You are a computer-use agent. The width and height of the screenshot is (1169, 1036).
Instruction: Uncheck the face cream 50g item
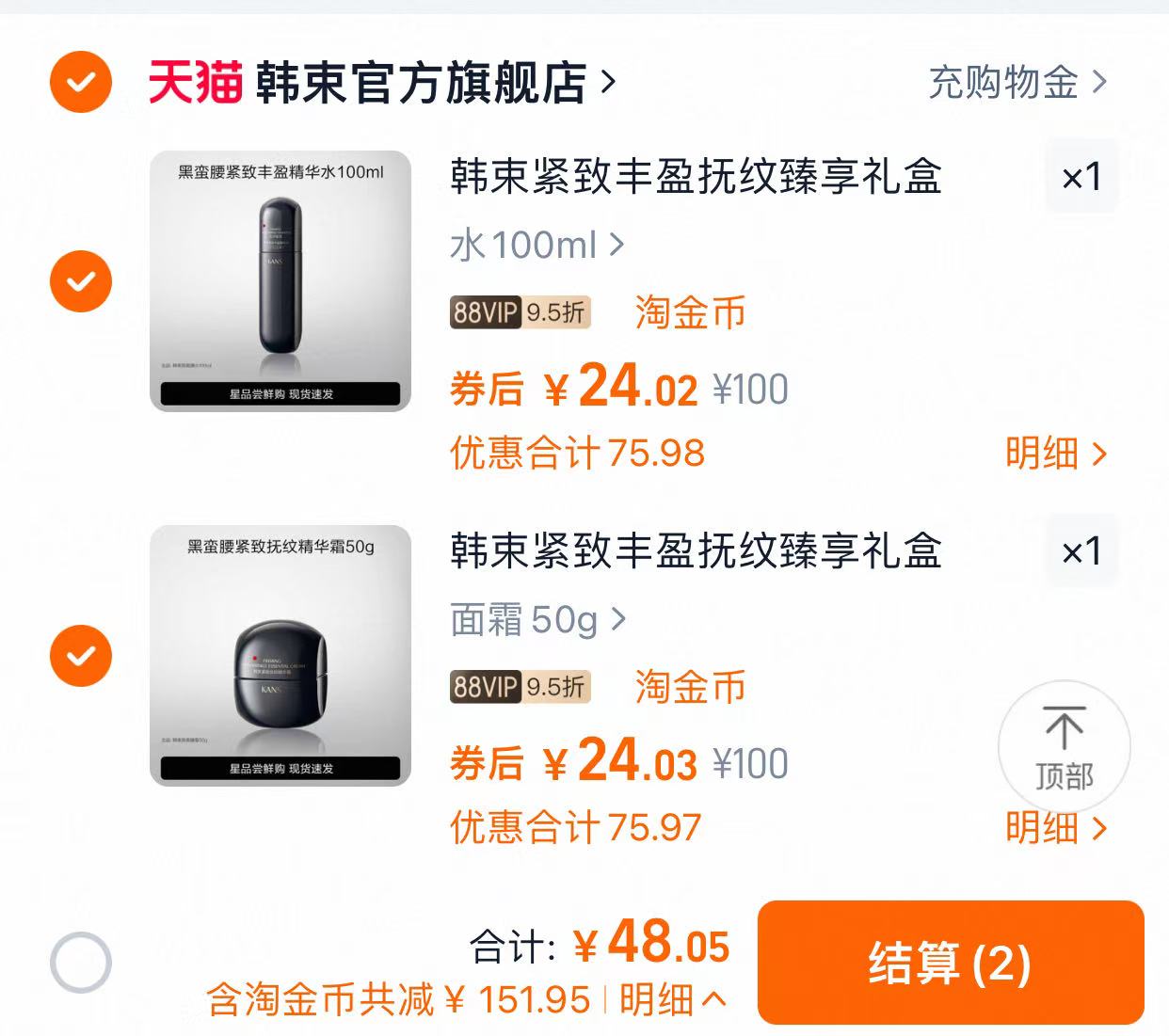pyautogui.click(x=81, y=656)
